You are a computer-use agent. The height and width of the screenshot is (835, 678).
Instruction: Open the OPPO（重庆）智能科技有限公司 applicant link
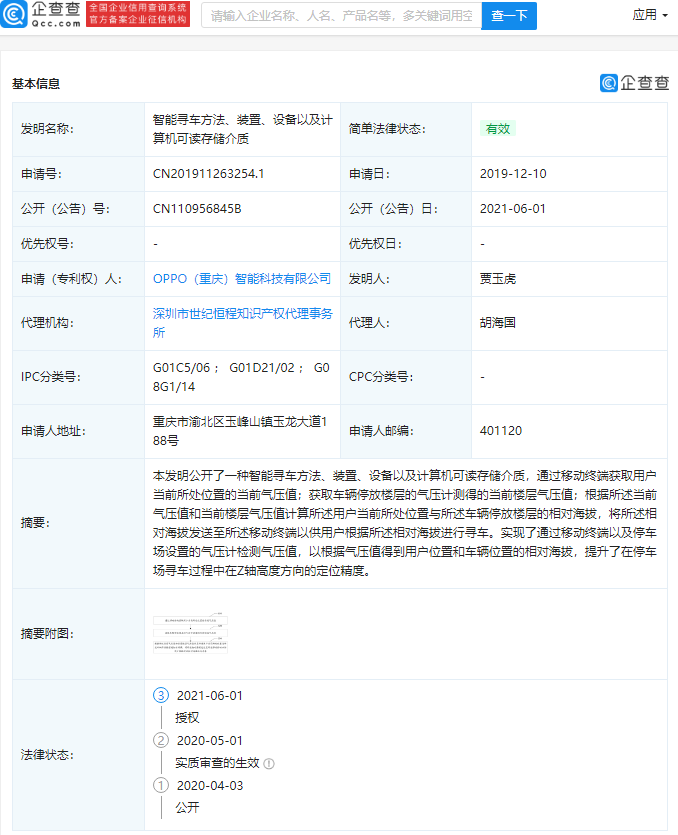pos(241,278)
